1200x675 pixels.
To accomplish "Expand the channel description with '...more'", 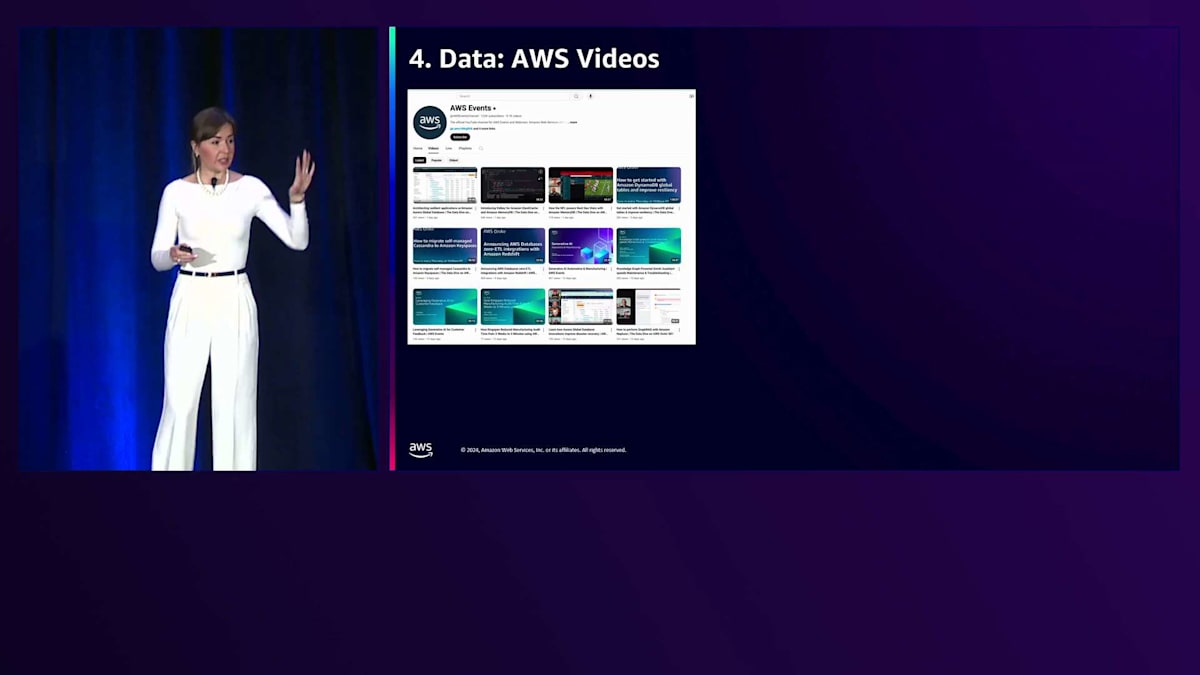I will 573,122.
